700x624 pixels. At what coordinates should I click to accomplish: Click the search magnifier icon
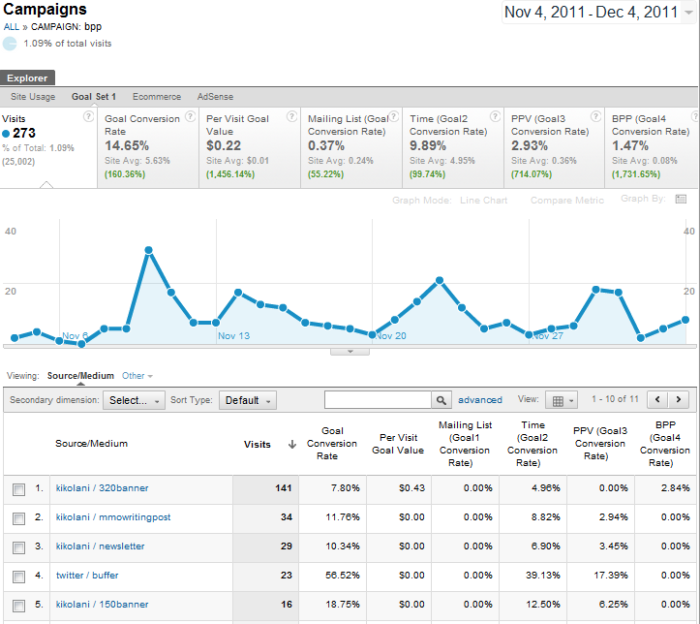coord(441,400)
